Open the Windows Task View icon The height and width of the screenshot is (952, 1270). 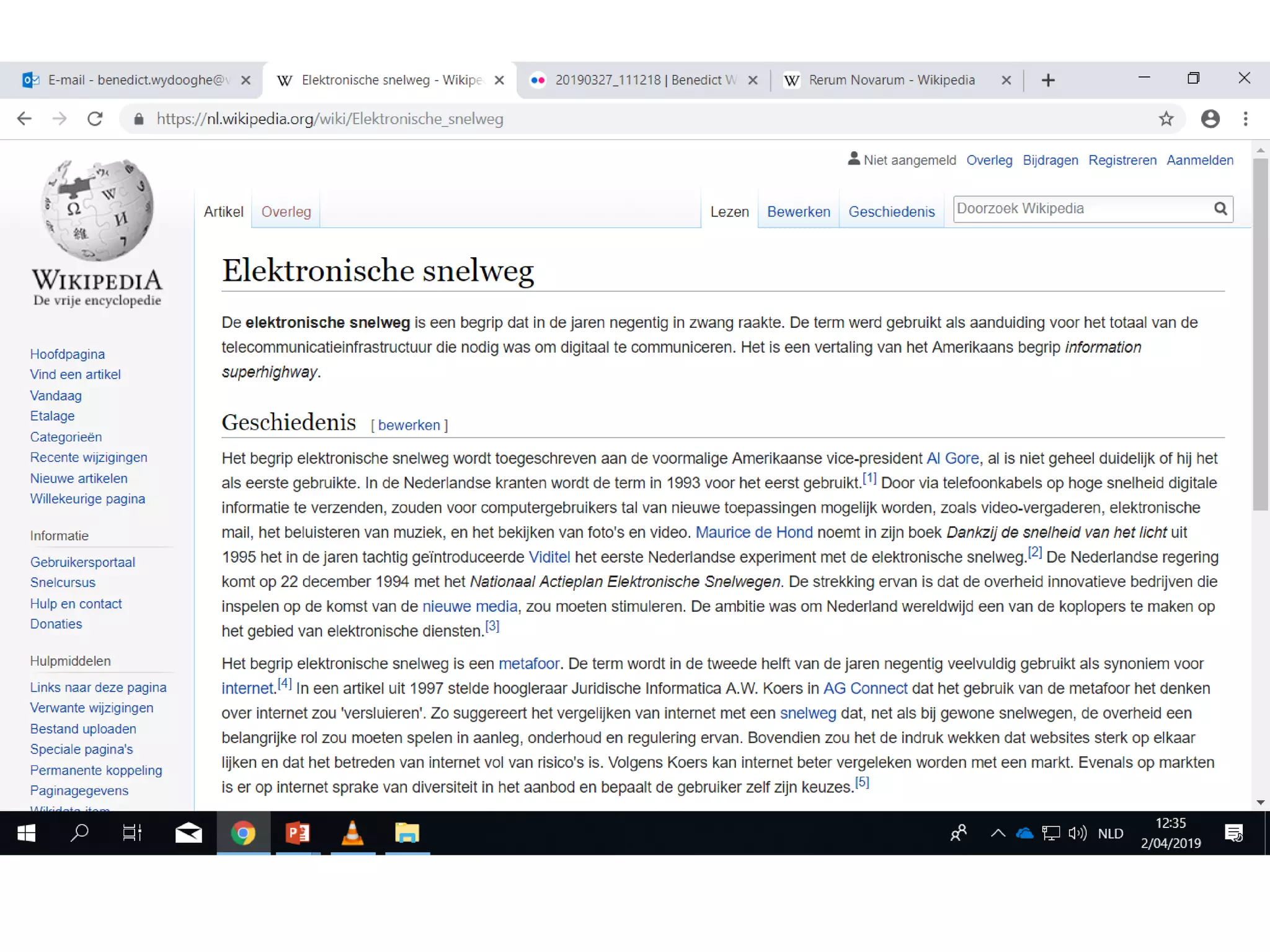[132, 833]
